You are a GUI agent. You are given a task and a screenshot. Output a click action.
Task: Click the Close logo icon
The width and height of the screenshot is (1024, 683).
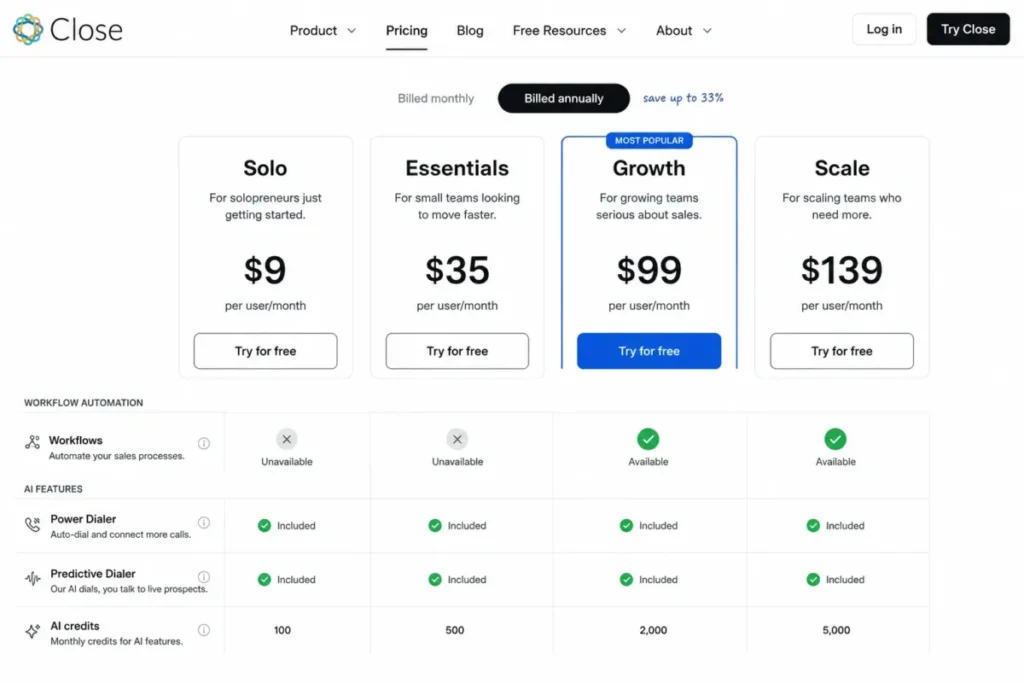coord(28,29)
